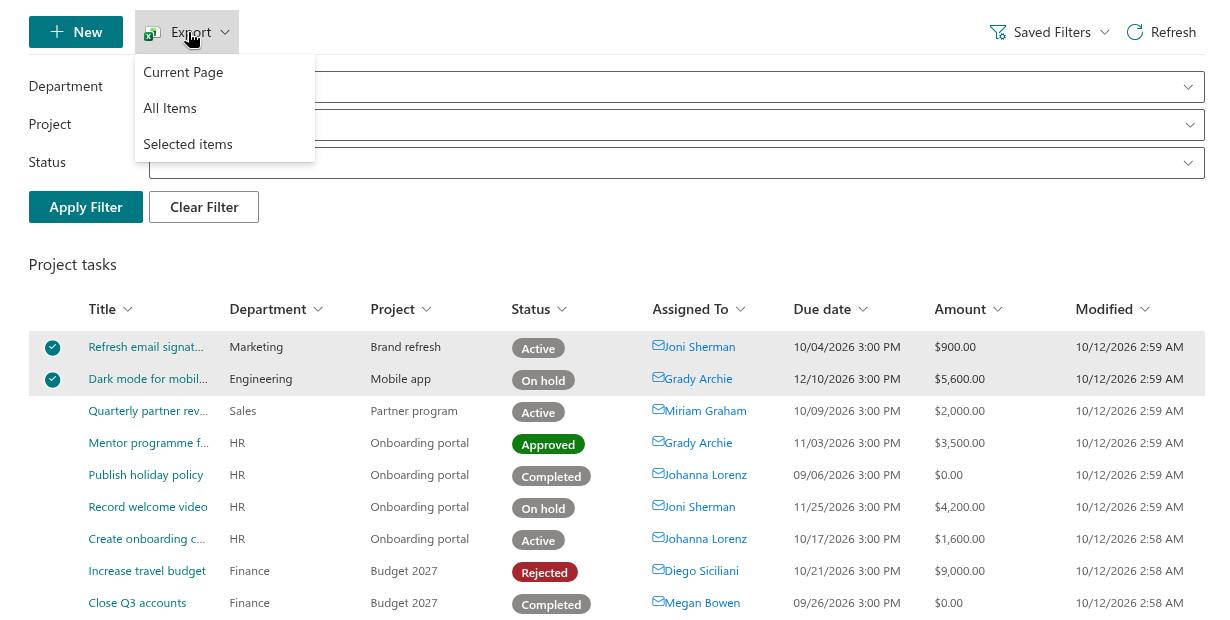Choose Current Page from Export menu
Image resolution: width=1230 pixels, height=620 pixels.
pos(225,72)
